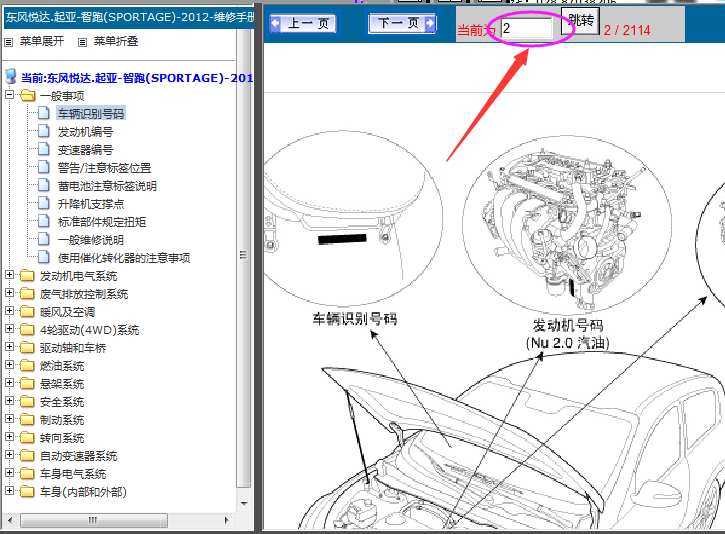This screenshot has height=534, width=725.
Task: Click the folder icon of 4轮驱动(4WD)系统
Action: (x=27, y=330)
